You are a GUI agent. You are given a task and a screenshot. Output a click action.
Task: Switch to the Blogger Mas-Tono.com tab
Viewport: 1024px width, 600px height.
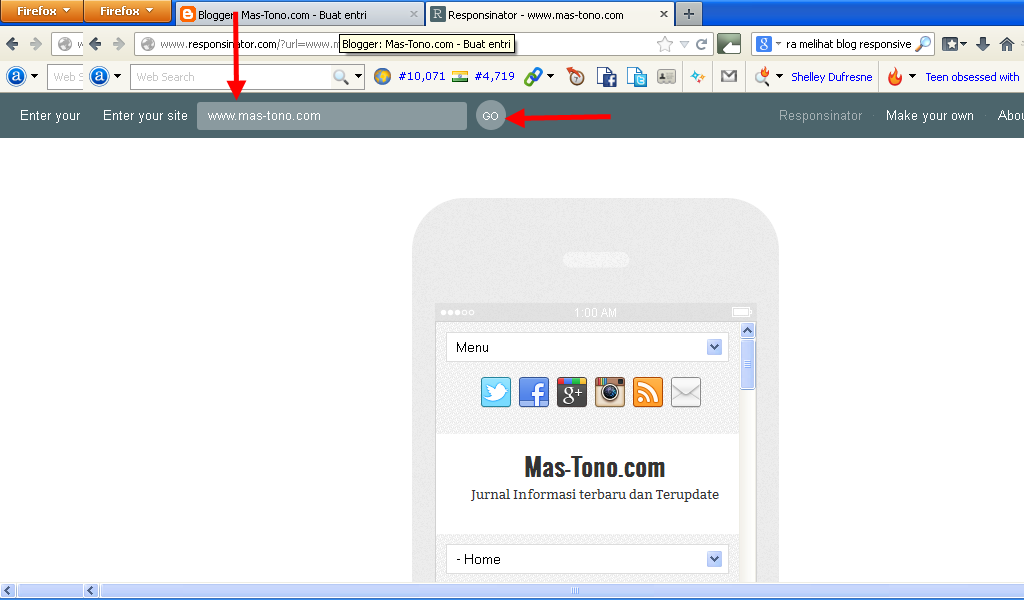300,14
